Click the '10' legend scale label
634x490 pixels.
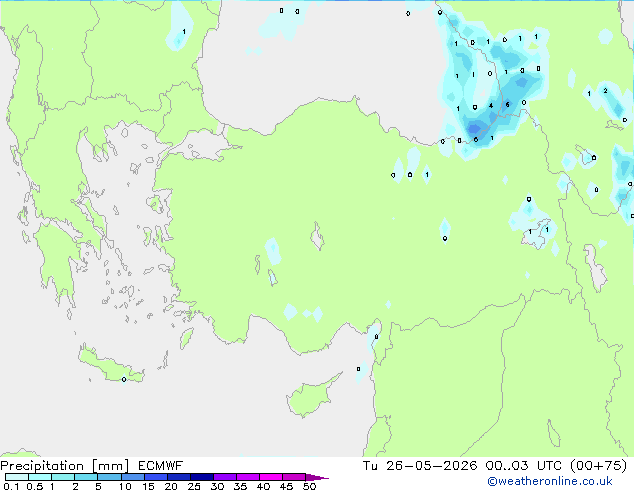125,486
